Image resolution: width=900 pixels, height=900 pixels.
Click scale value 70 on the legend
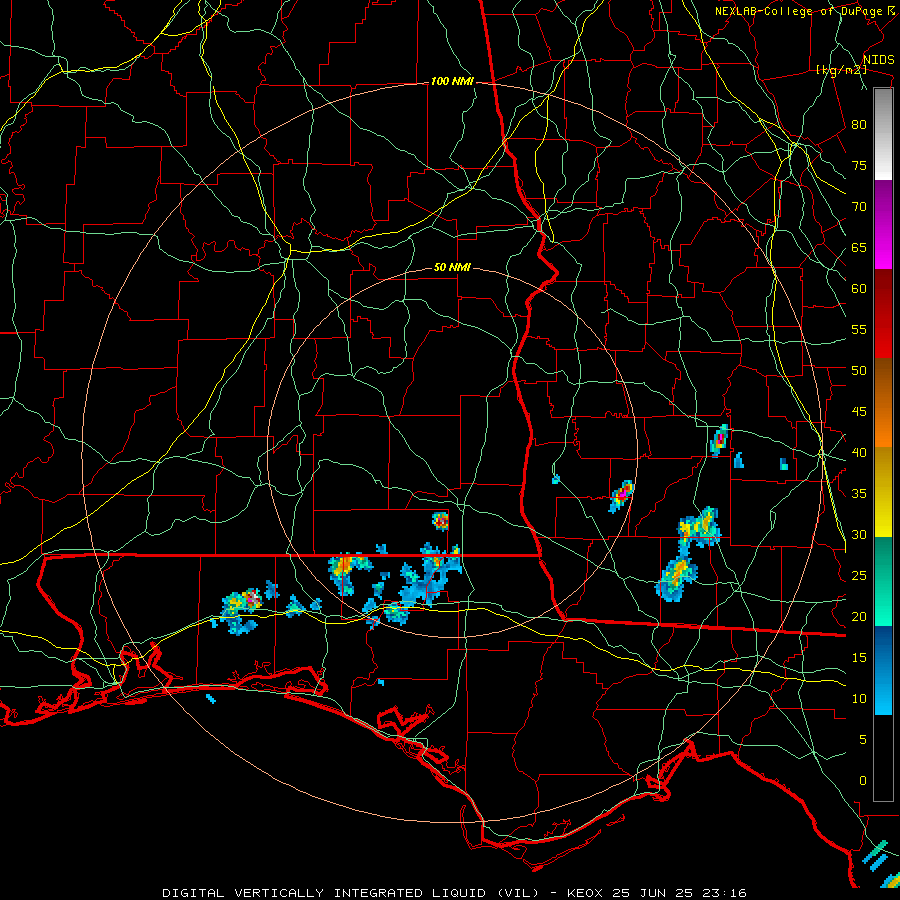[x=859, y=207]
